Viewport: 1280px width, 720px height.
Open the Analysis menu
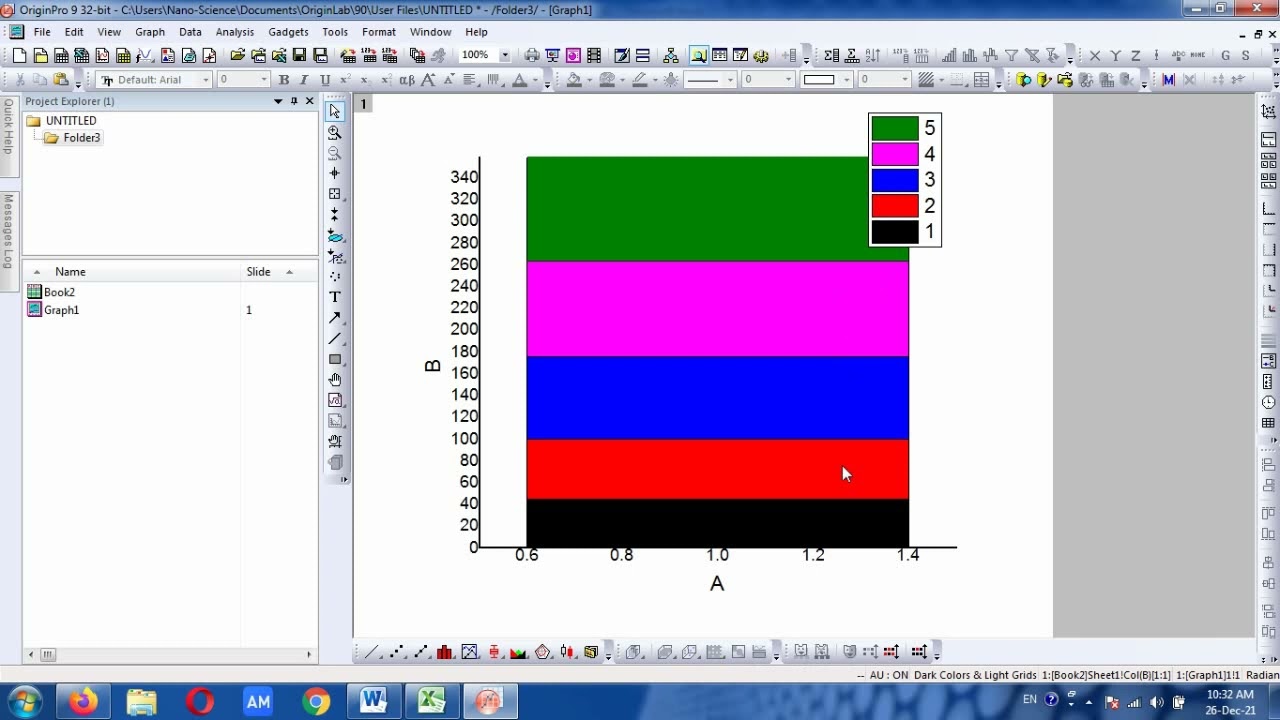[235, 32]
